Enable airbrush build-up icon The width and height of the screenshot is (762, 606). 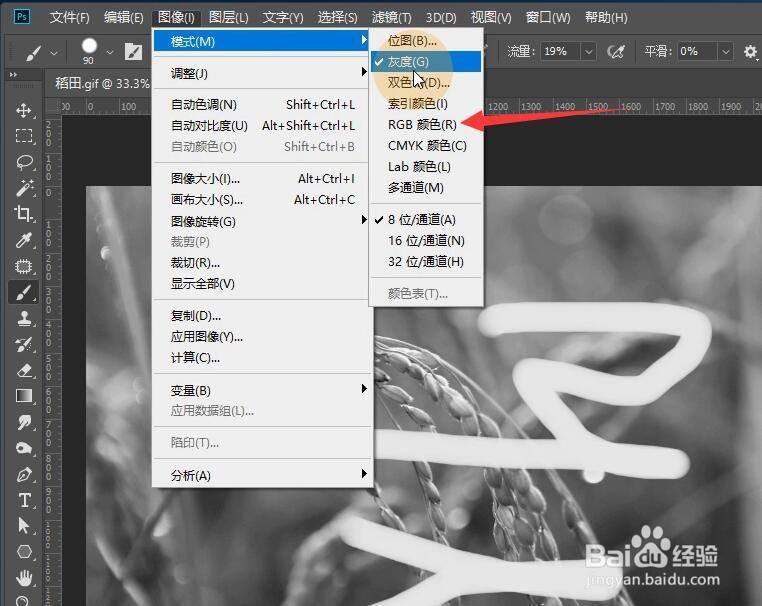(x=616, y=51)
